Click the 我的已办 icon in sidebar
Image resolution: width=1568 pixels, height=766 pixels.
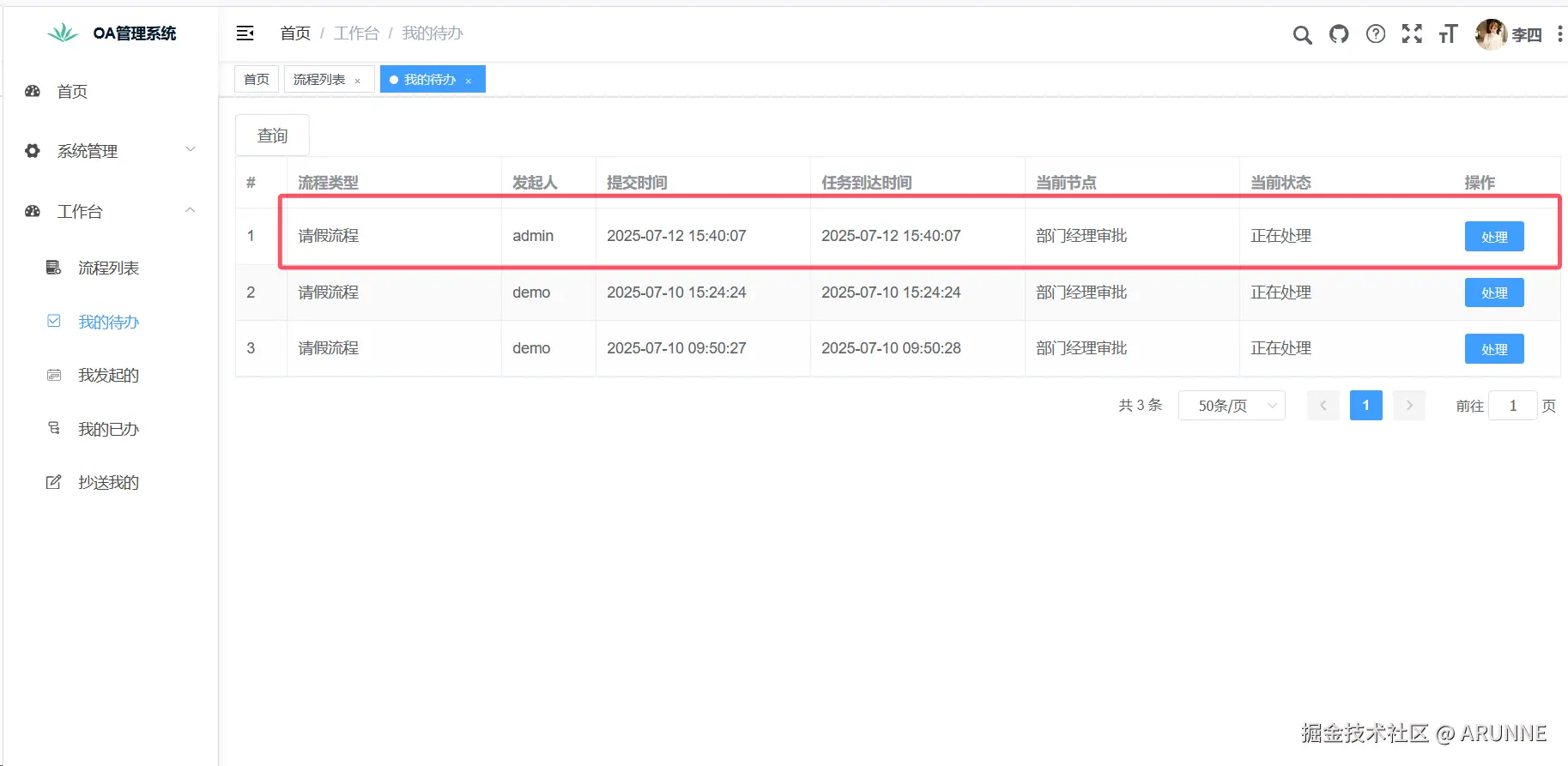(53, 428)
